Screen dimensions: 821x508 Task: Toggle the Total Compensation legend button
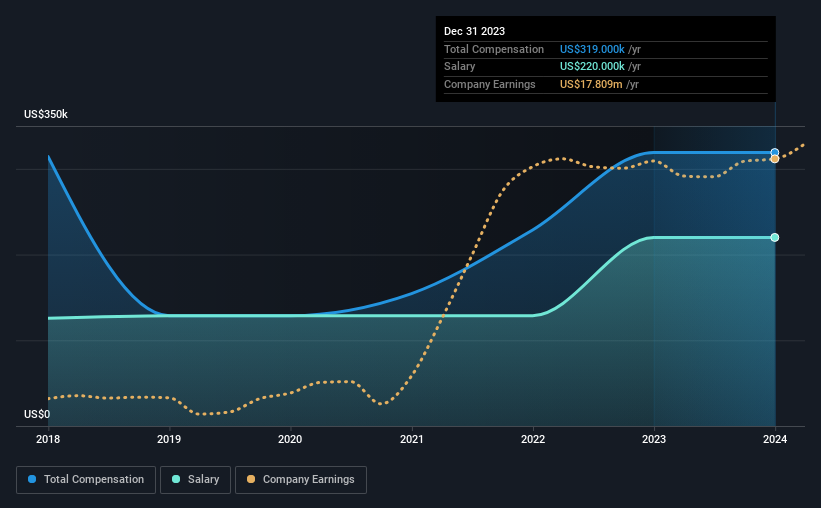86,480
